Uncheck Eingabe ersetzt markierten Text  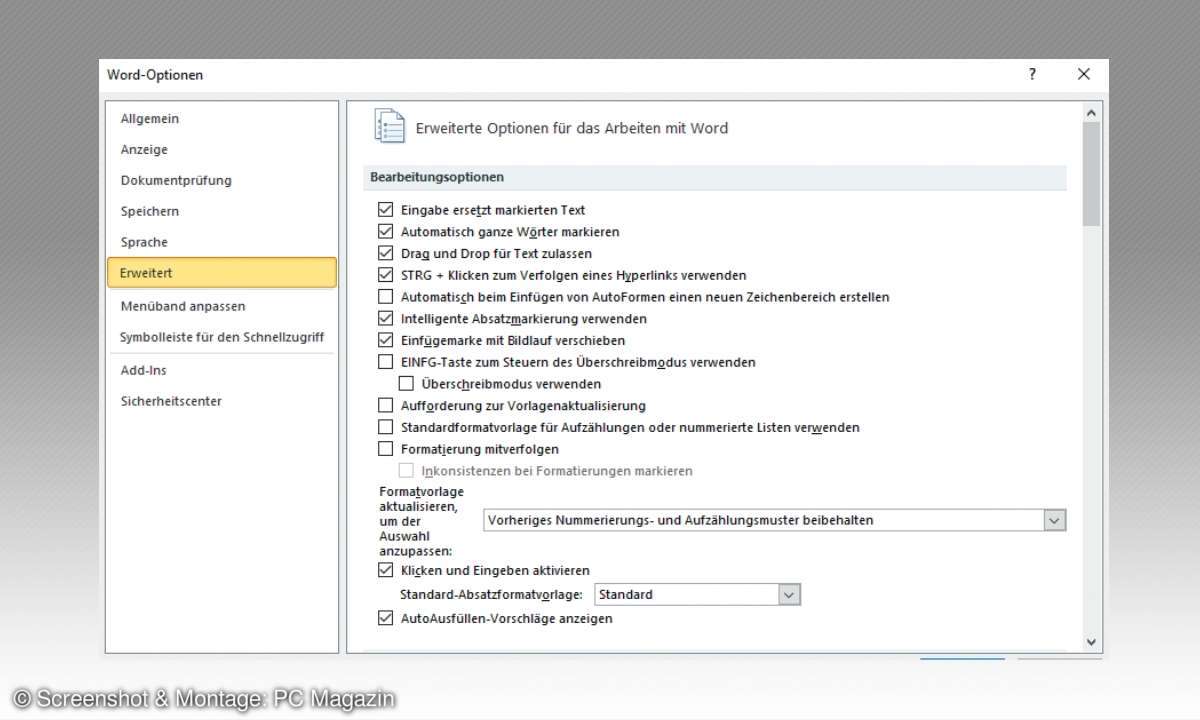(x=385, y=210)
